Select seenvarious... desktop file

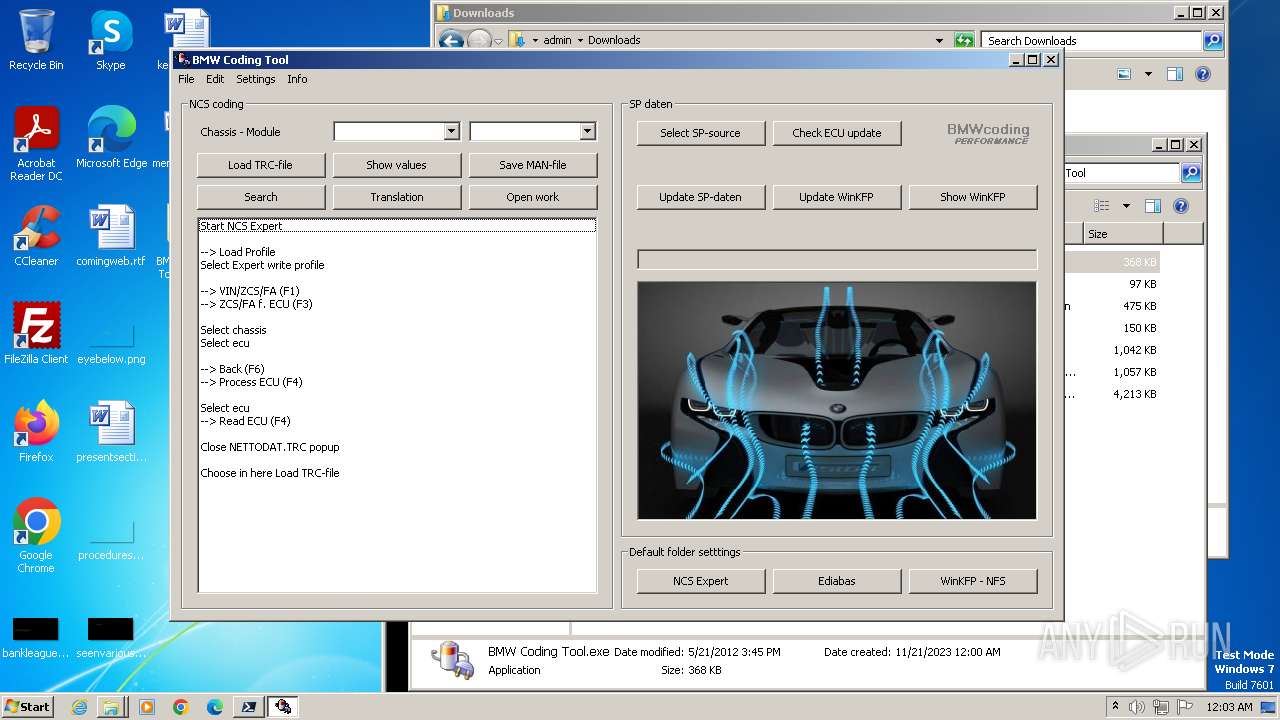pos(110,638)
